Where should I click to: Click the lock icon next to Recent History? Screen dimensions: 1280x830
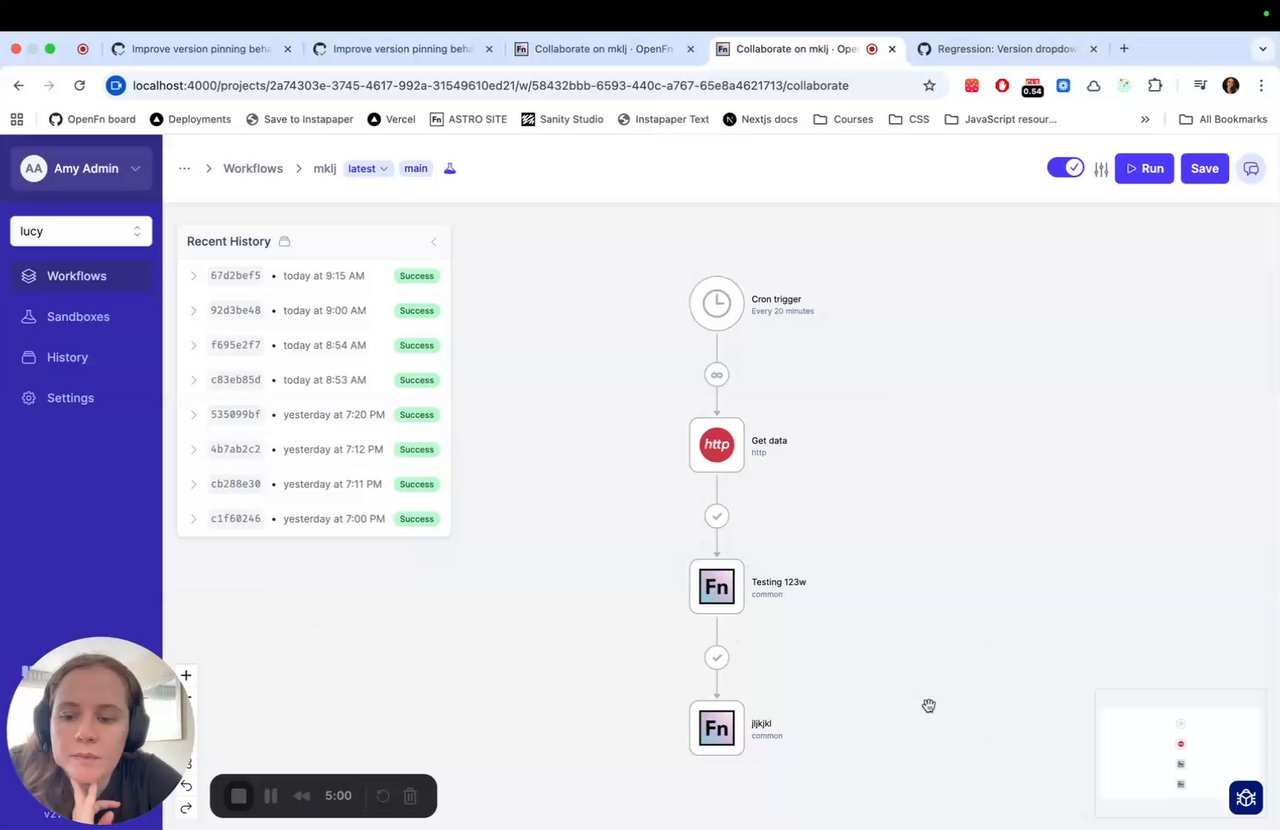click(285, 241)
